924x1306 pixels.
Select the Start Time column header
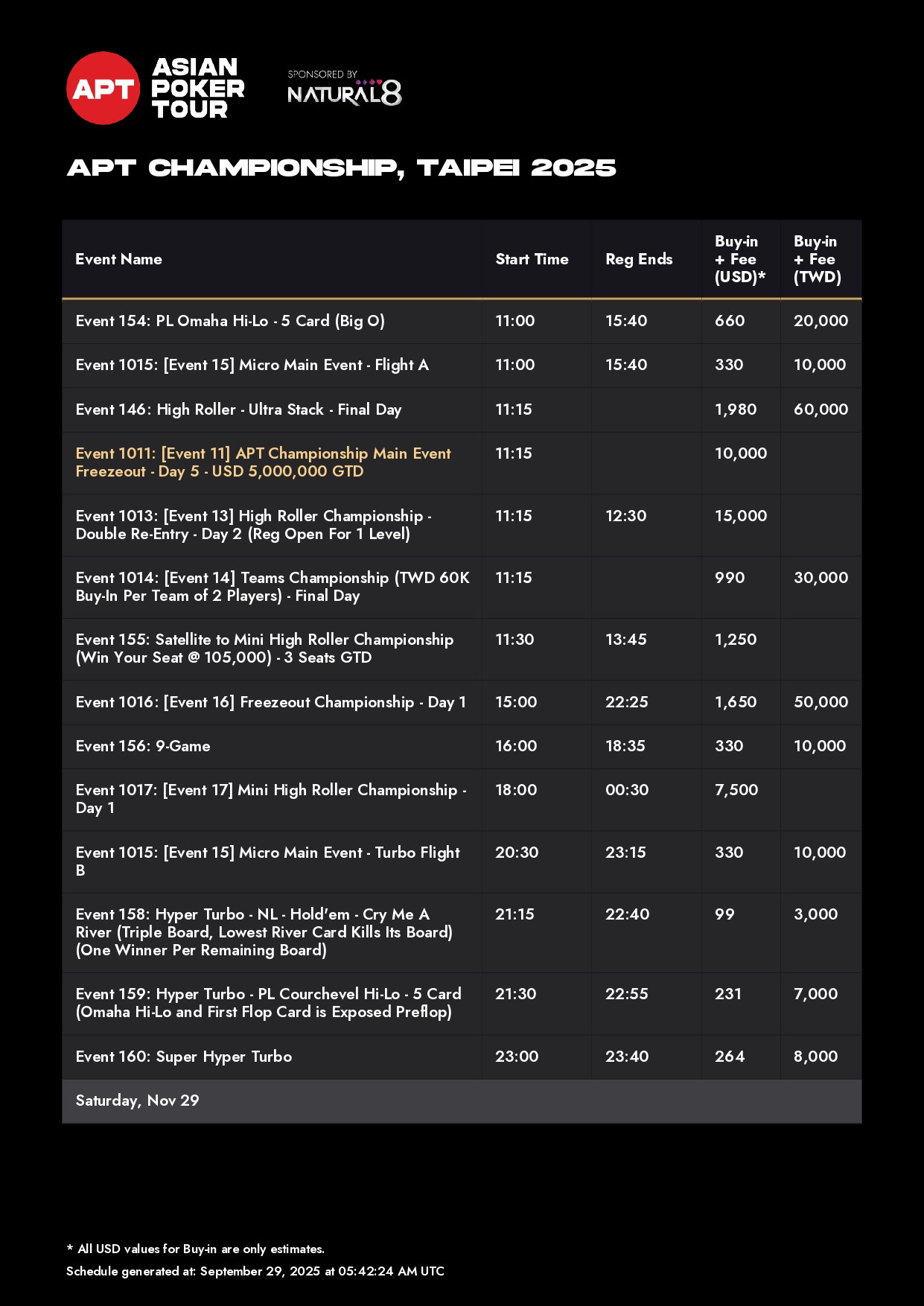coord(532,259)
